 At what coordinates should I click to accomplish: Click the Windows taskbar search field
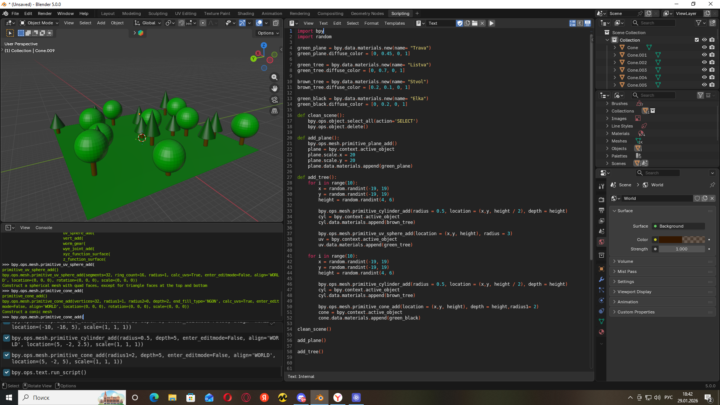click(x=40, y=397)
